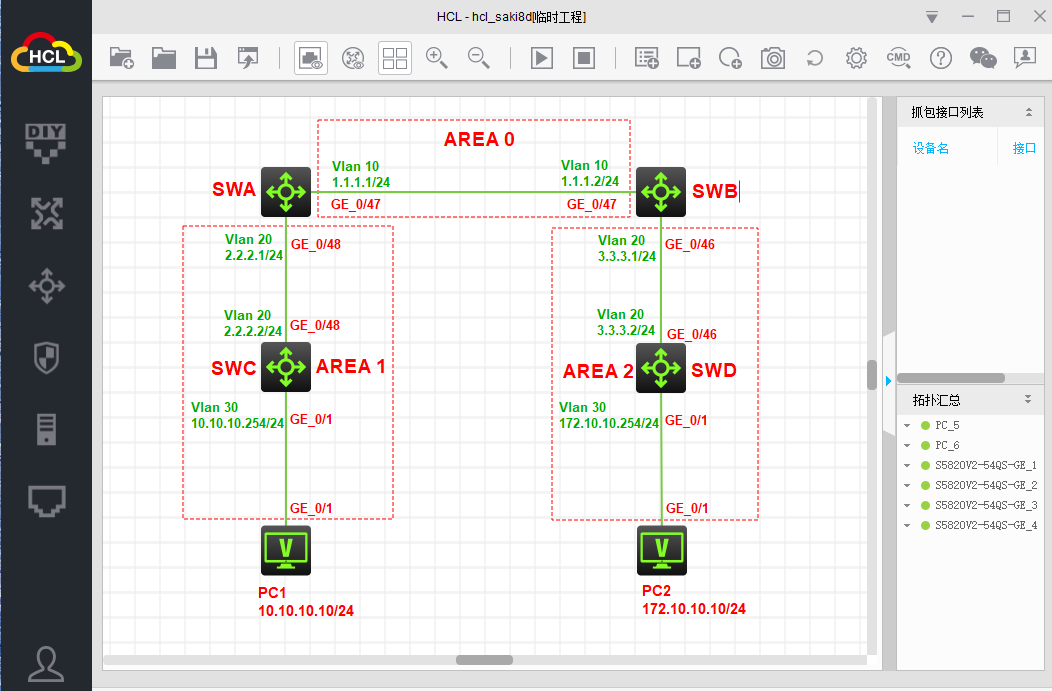Select the PC2 172.10.10.10/24 address label
The height and width of the screenshot is (691, 1052).
(694, 600)
